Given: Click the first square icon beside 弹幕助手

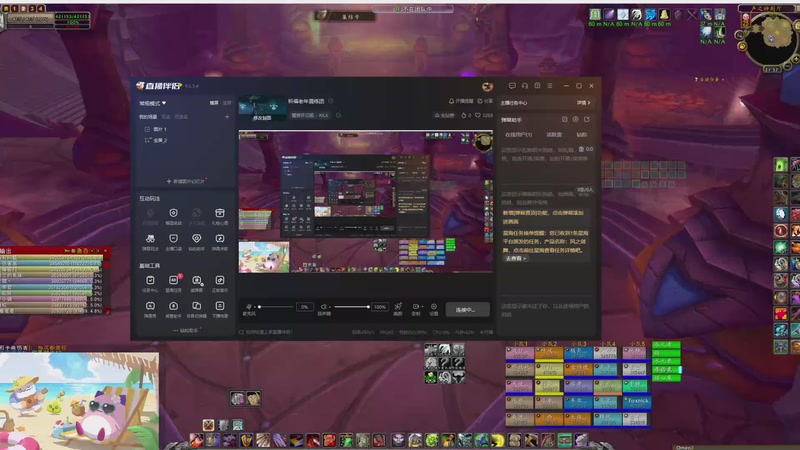Looking at the screenshot, I should click(x=564, y=119).
